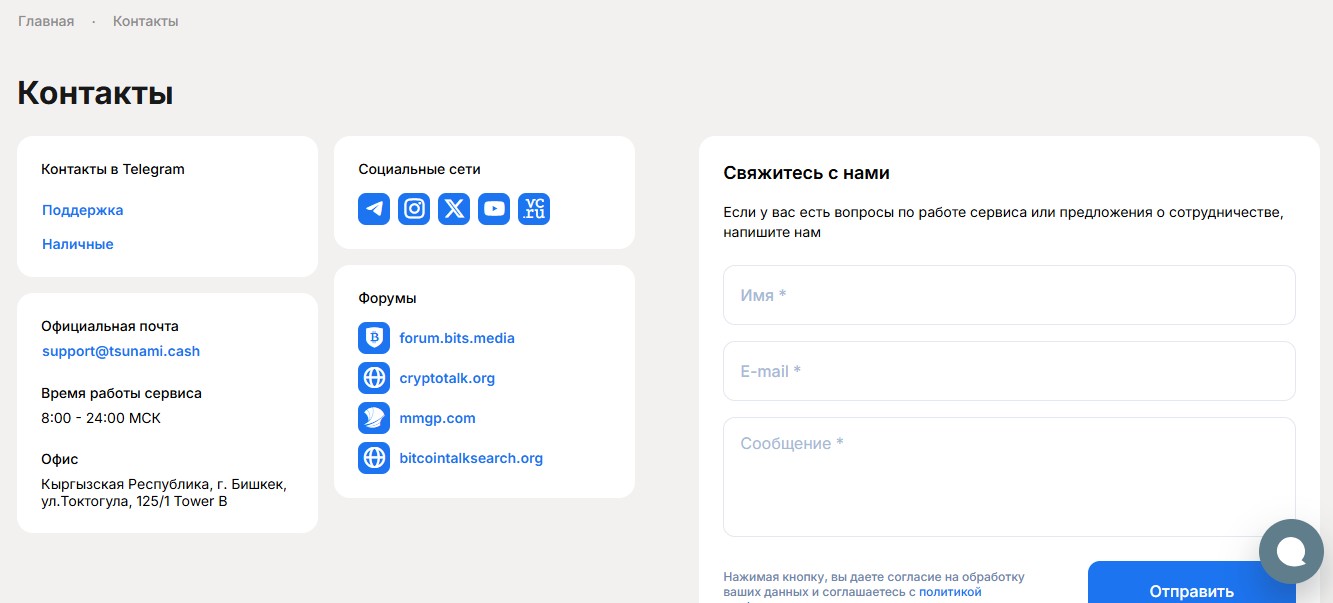The width and height of the screenshot is (1333, 603).
Task: Focus the Имя input field
Action: pyautogui.click(x=1009, y=295)
